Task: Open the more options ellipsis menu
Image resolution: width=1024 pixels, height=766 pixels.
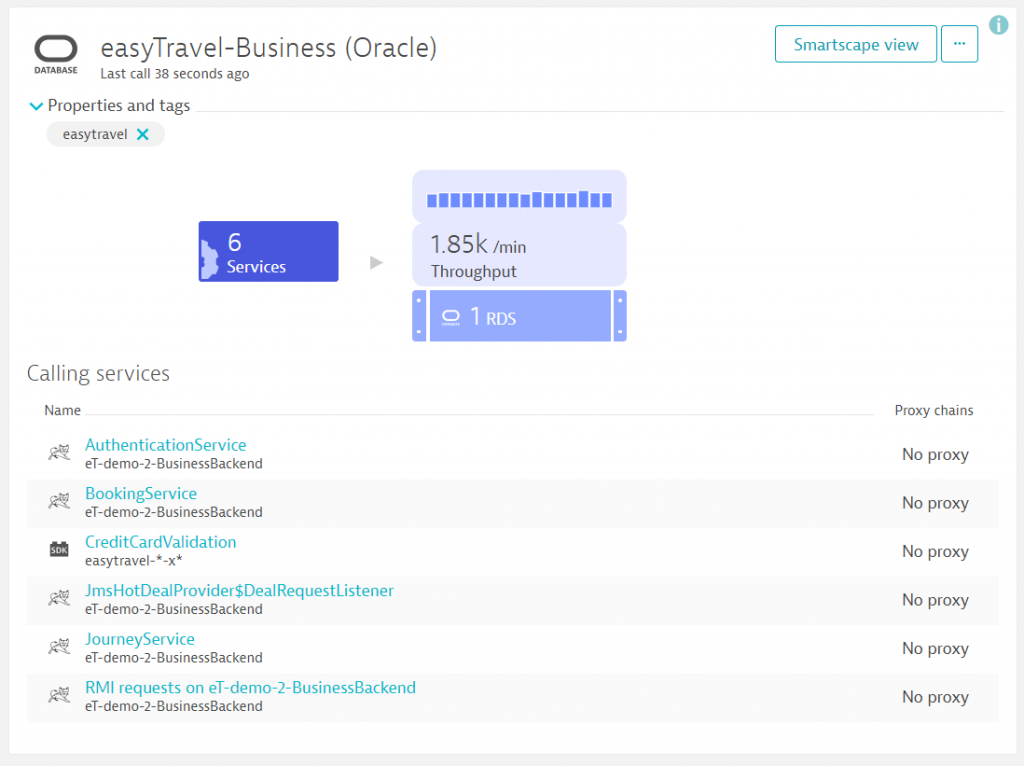Action: coord(959,44)
